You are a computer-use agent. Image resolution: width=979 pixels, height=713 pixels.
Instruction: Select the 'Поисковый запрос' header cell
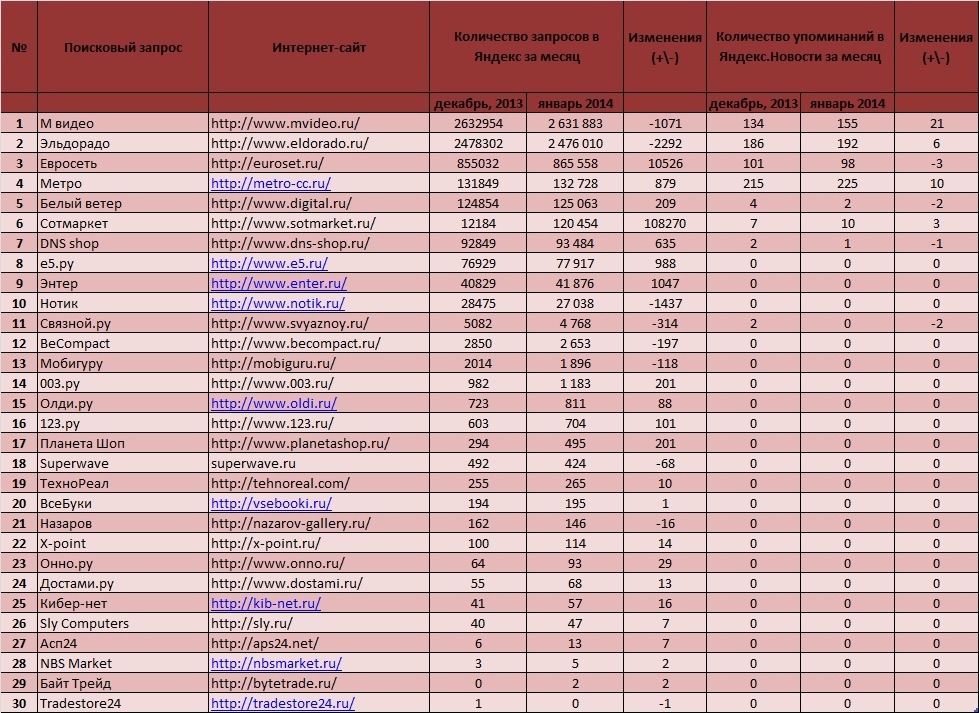tap(123, 47)
